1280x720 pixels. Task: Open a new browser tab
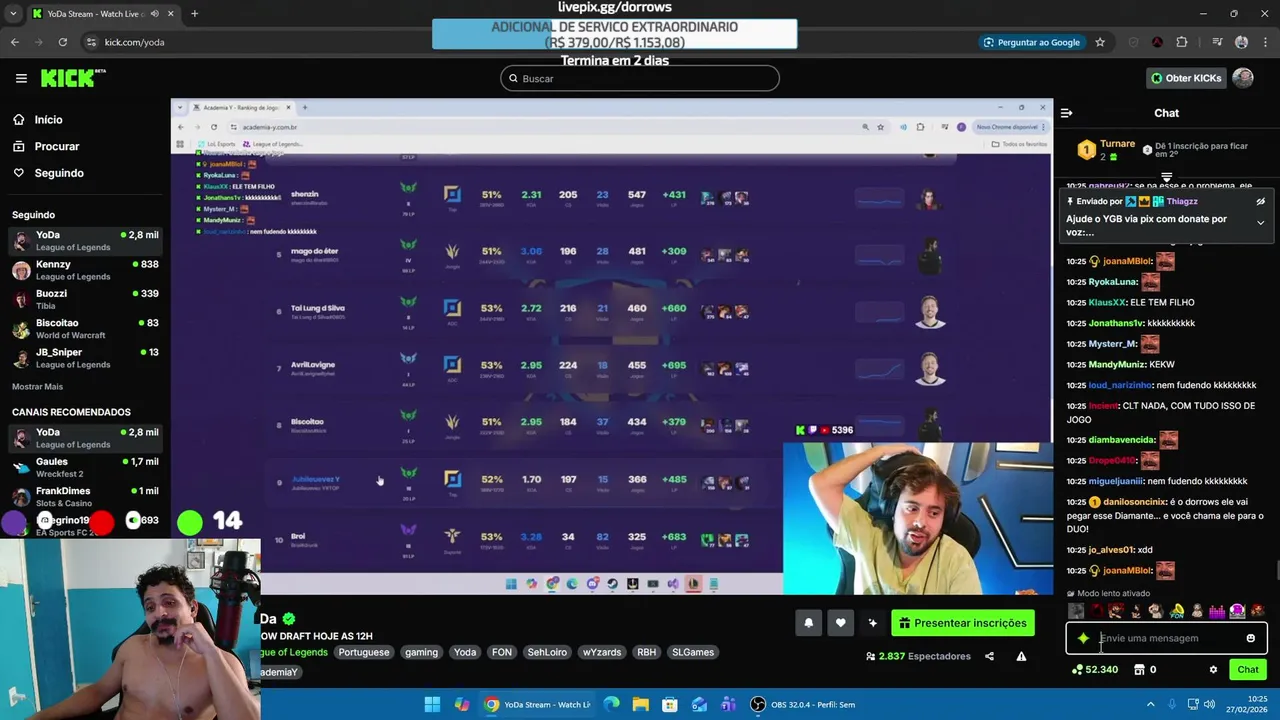(x=194, y=14)
